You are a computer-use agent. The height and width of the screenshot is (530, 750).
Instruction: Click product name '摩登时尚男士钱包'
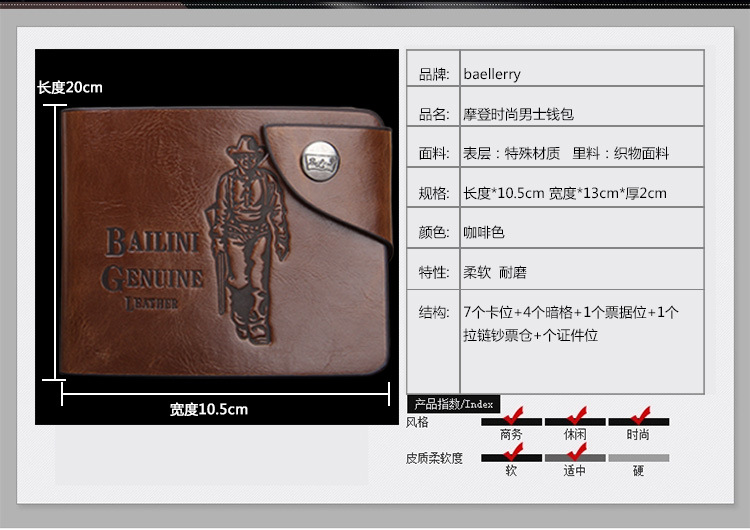coord(518,114)
